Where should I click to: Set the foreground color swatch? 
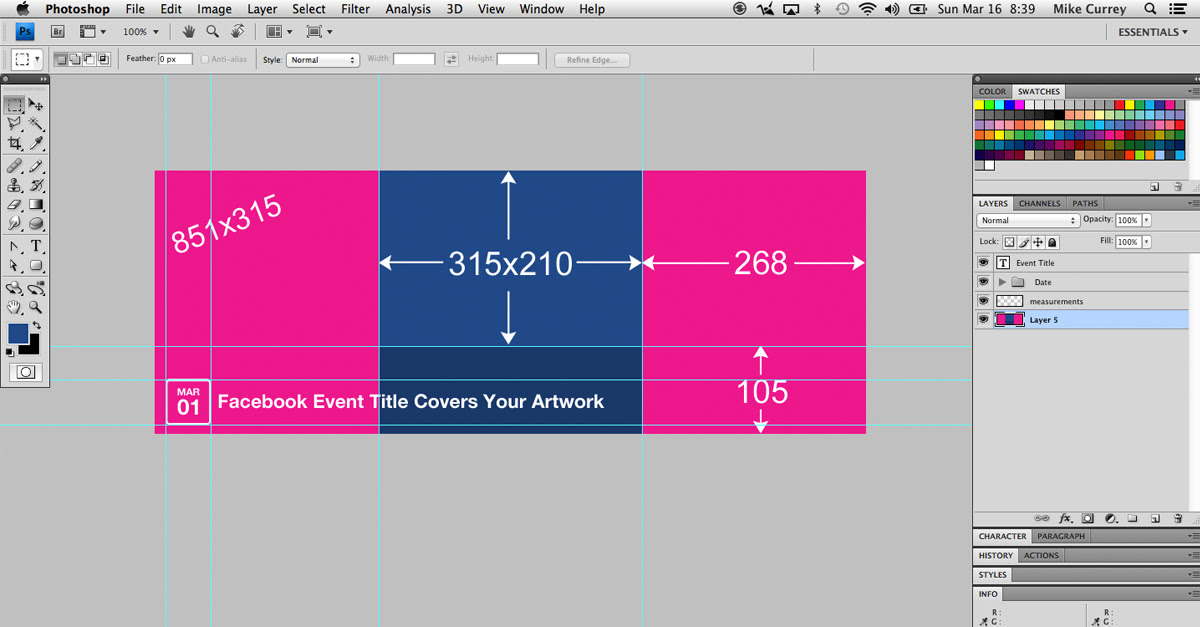point(18,334)
